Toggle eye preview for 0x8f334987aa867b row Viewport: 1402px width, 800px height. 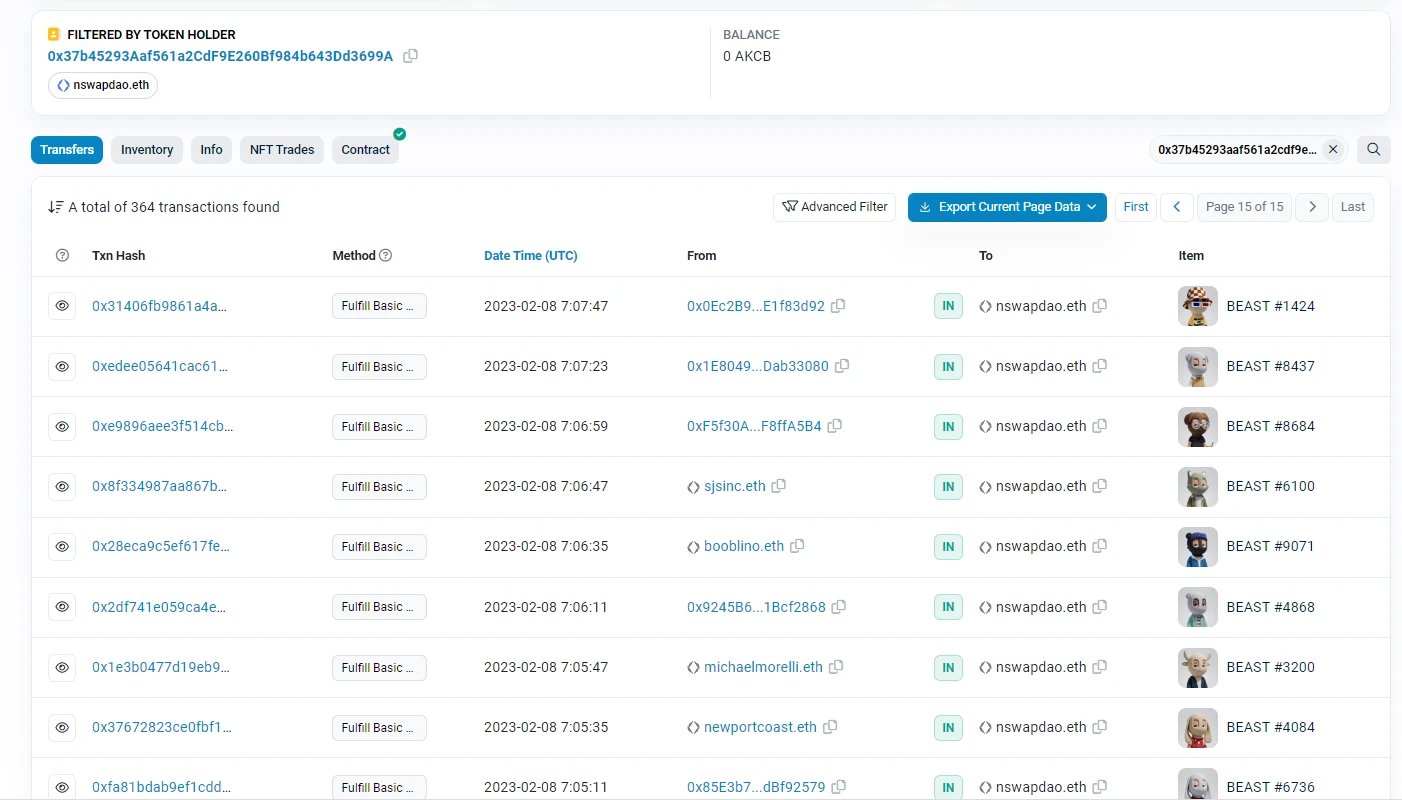coord(62,486)
